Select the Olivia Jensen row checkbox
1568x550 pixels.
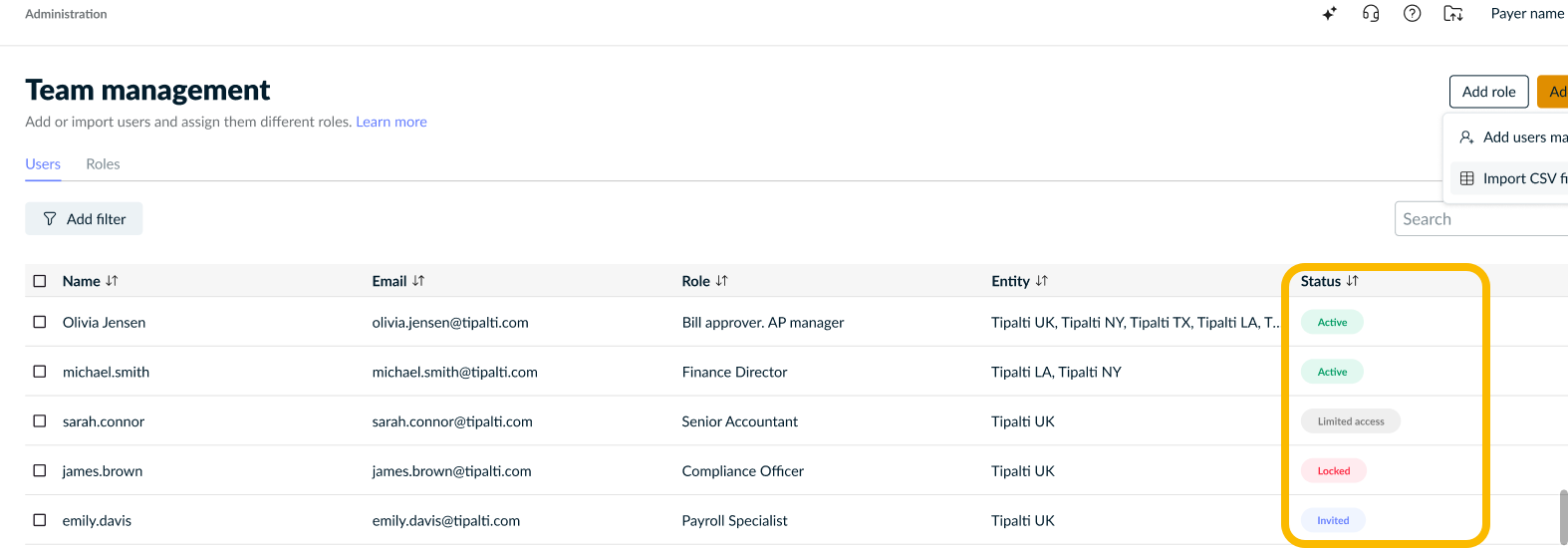coord(40,322)
